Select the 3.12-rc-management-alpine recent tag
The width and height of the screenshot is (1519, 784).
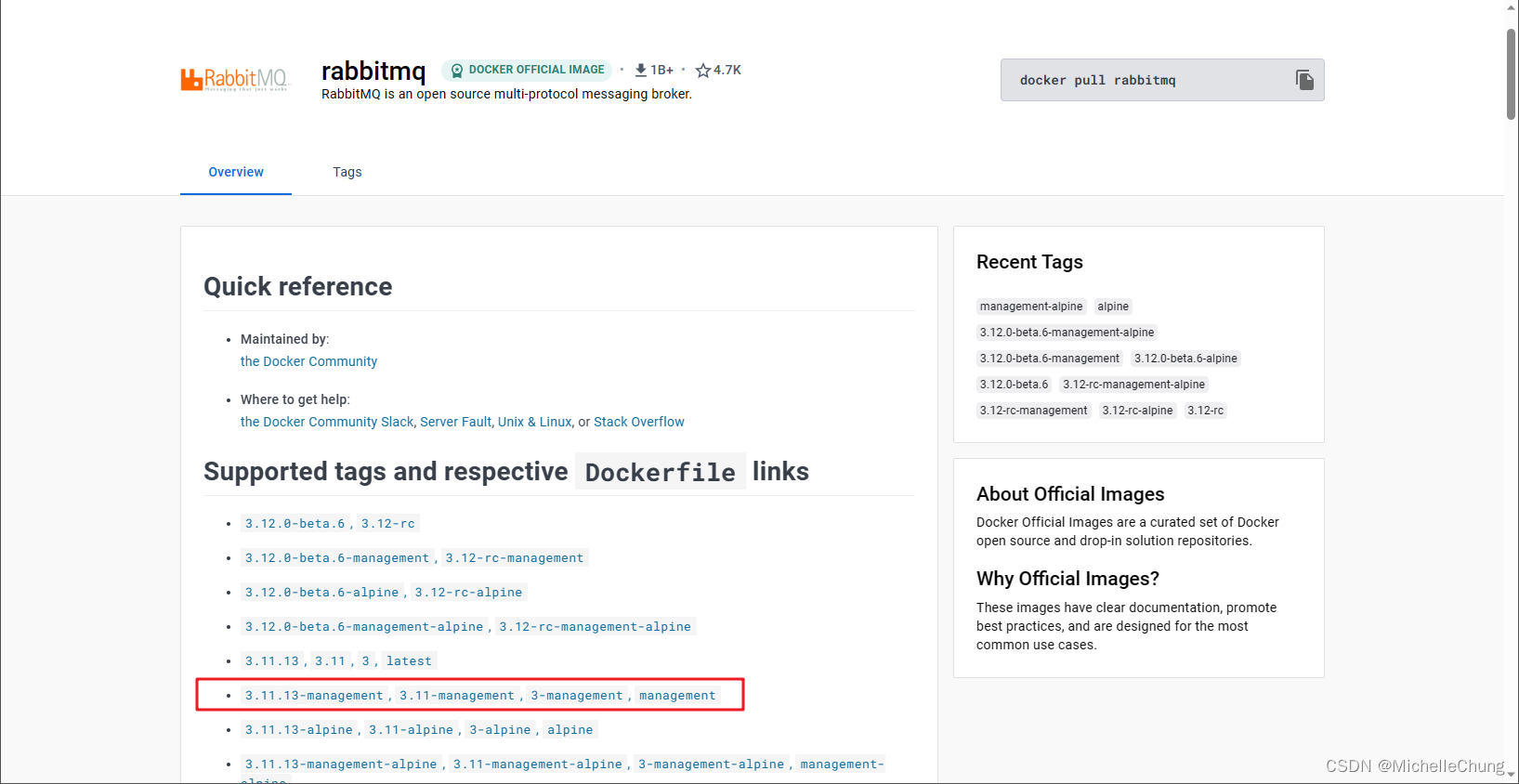(1133, 385)
